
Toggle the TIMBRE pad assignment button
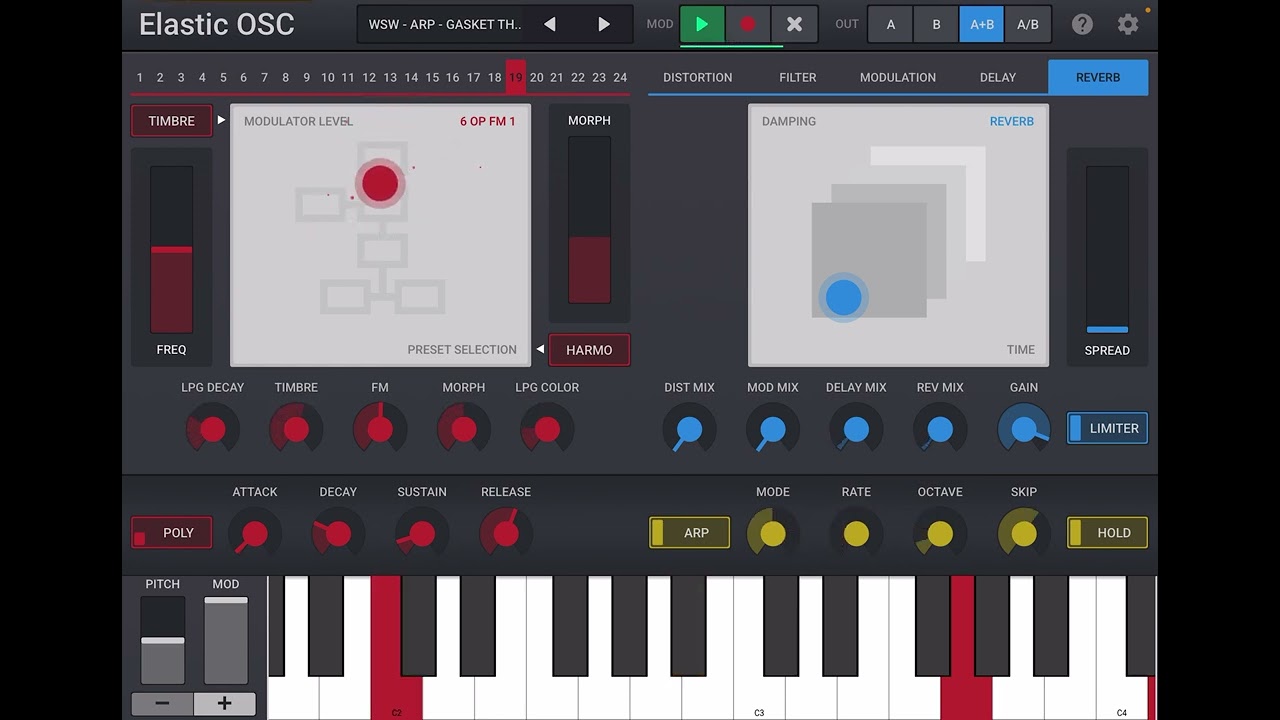171,121
